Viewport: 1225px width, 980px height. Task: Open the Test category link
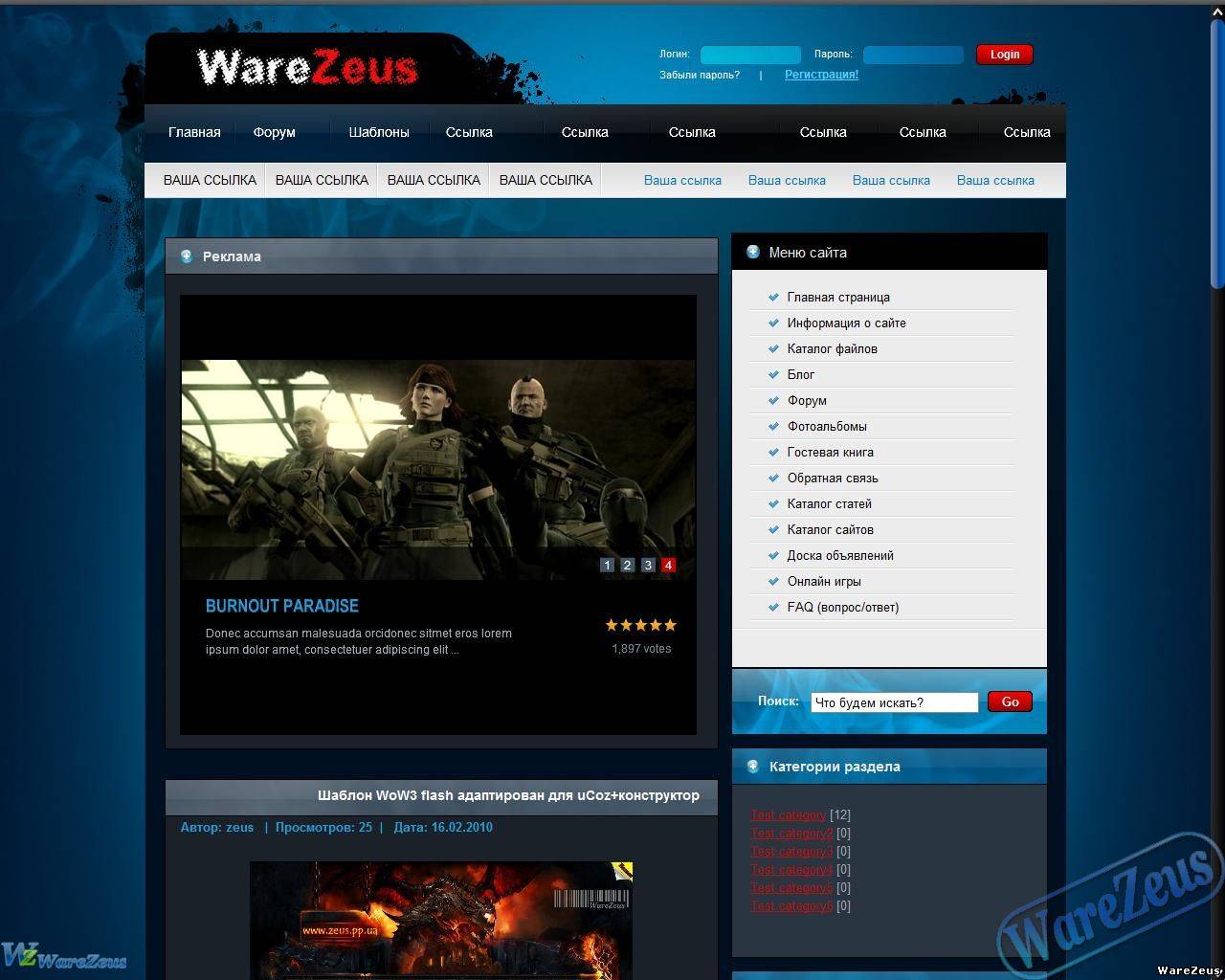coord(788,814)
